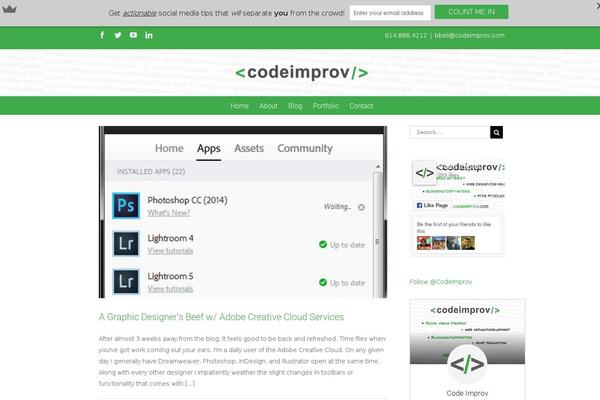Select the Assets tab in Creative Cloud image
Viewport: 600px width, 400px height.
point(249,148)
